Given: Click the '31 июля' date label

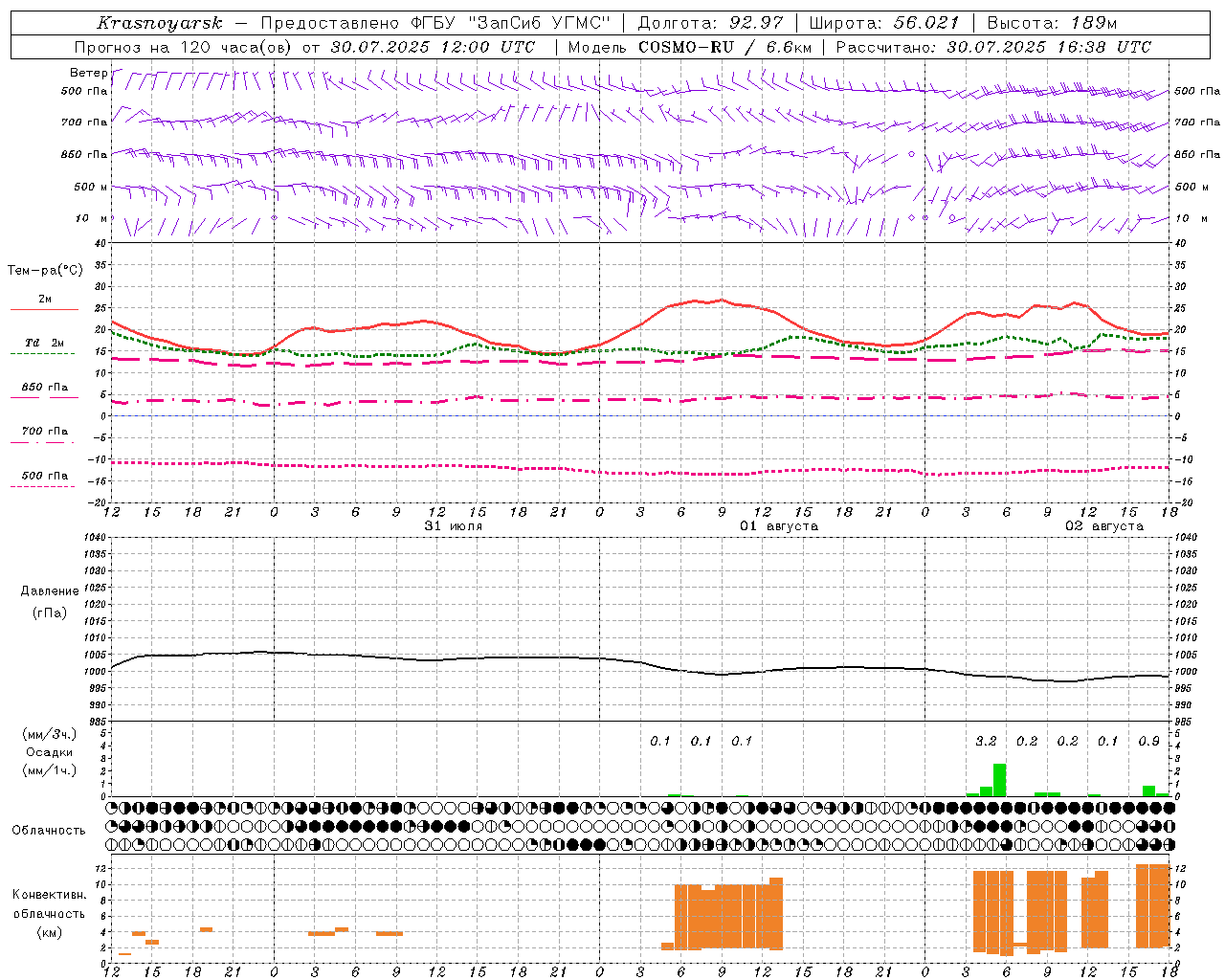Looking at the screenshot, I should [454, 526].
